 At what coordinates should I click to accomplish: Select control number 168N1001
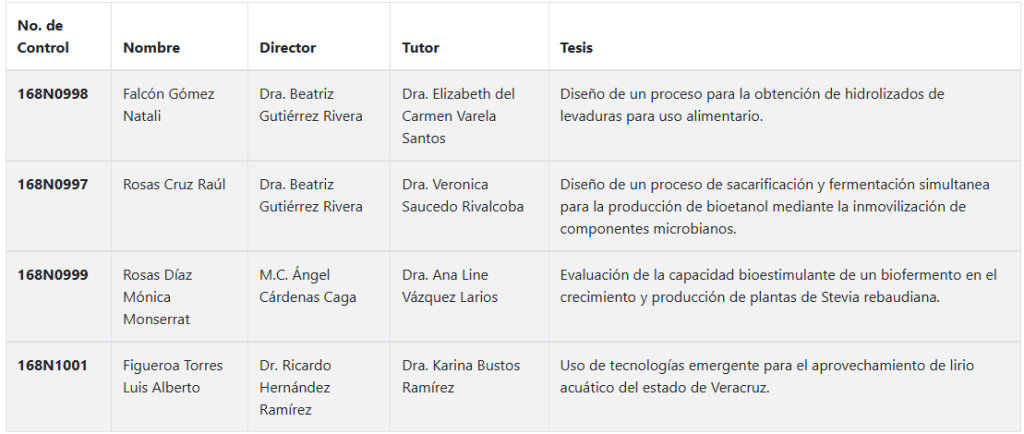(52, 365)
